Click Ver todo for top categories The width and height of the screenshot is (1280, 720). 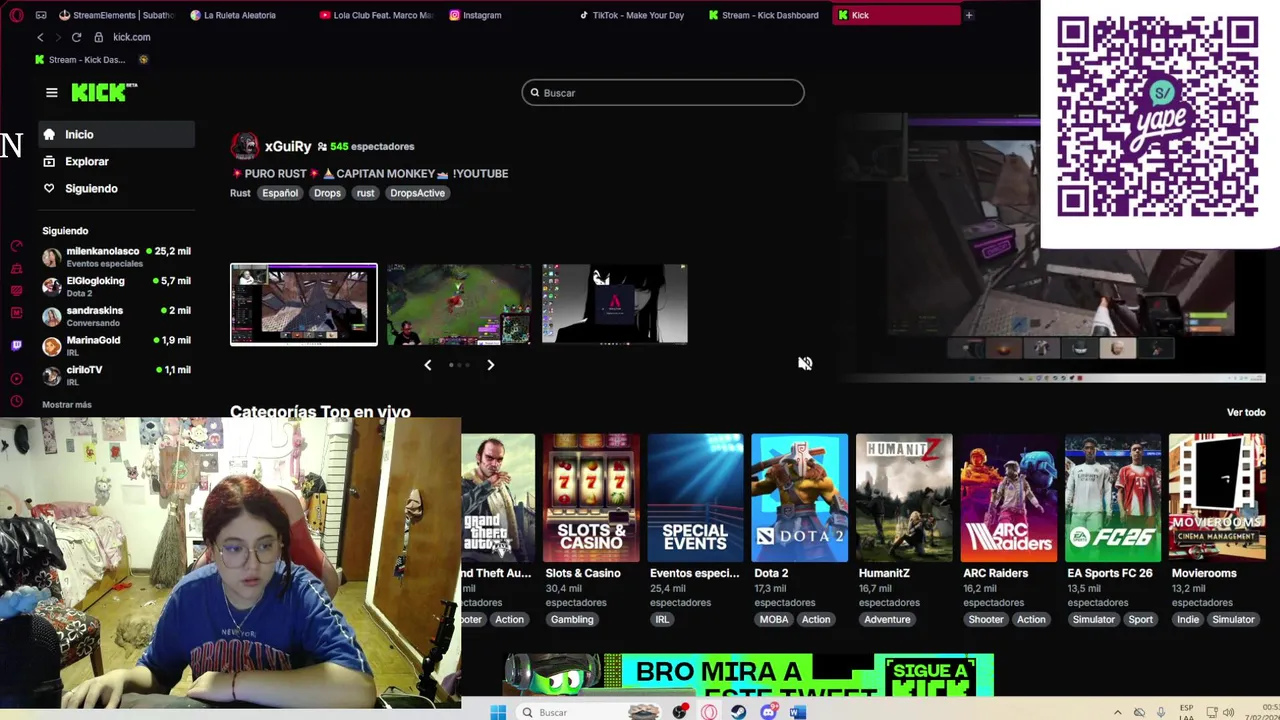point(1246,412)
